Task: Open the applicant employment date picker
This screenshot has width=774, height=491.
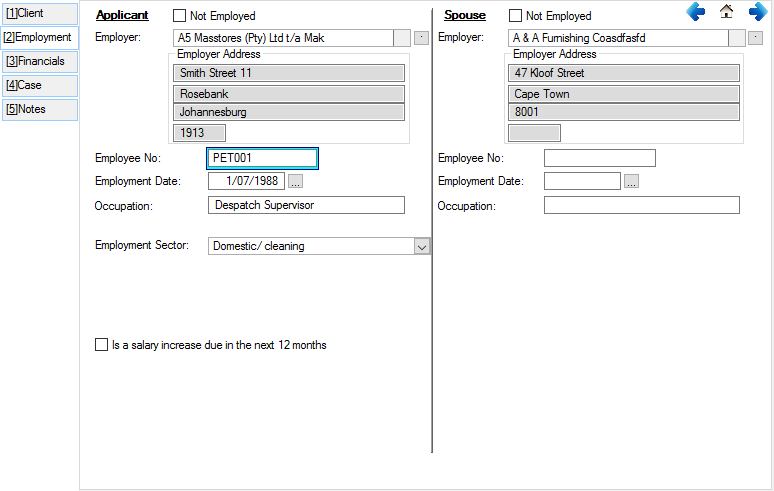Action: click(x=296, y=181)
